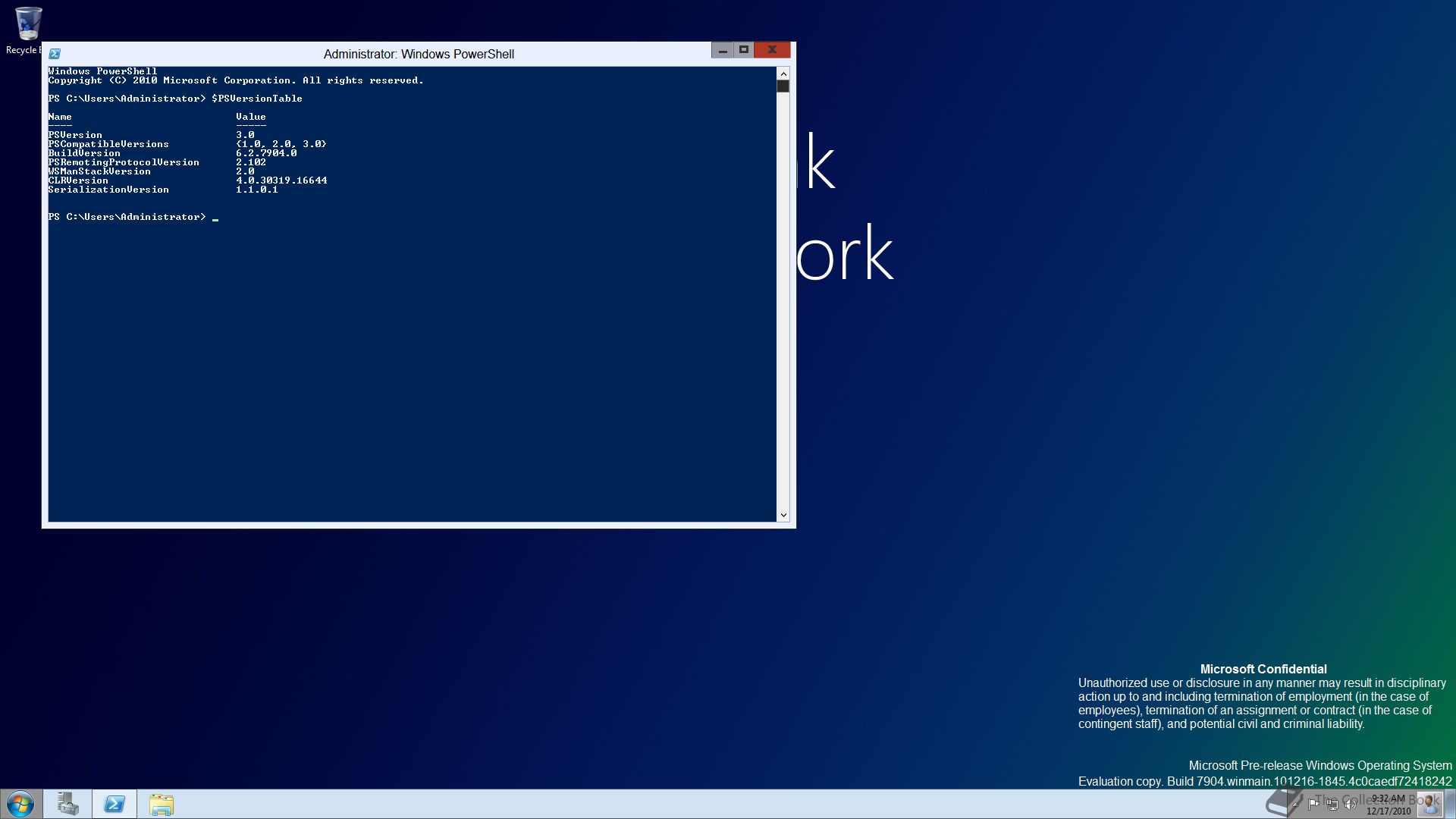Image resolution: width=1456 pixels, height=819 pixels.
Task: Click the PowerShell scrollbar down arrow
Action: [x=783, y=515]
